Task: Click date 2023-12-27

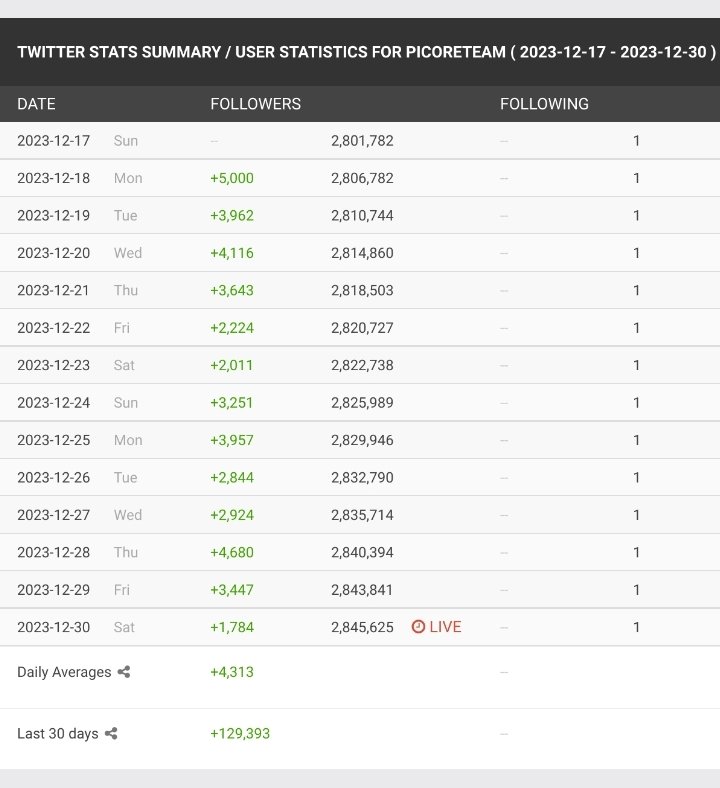Action: tap(53, 515)
